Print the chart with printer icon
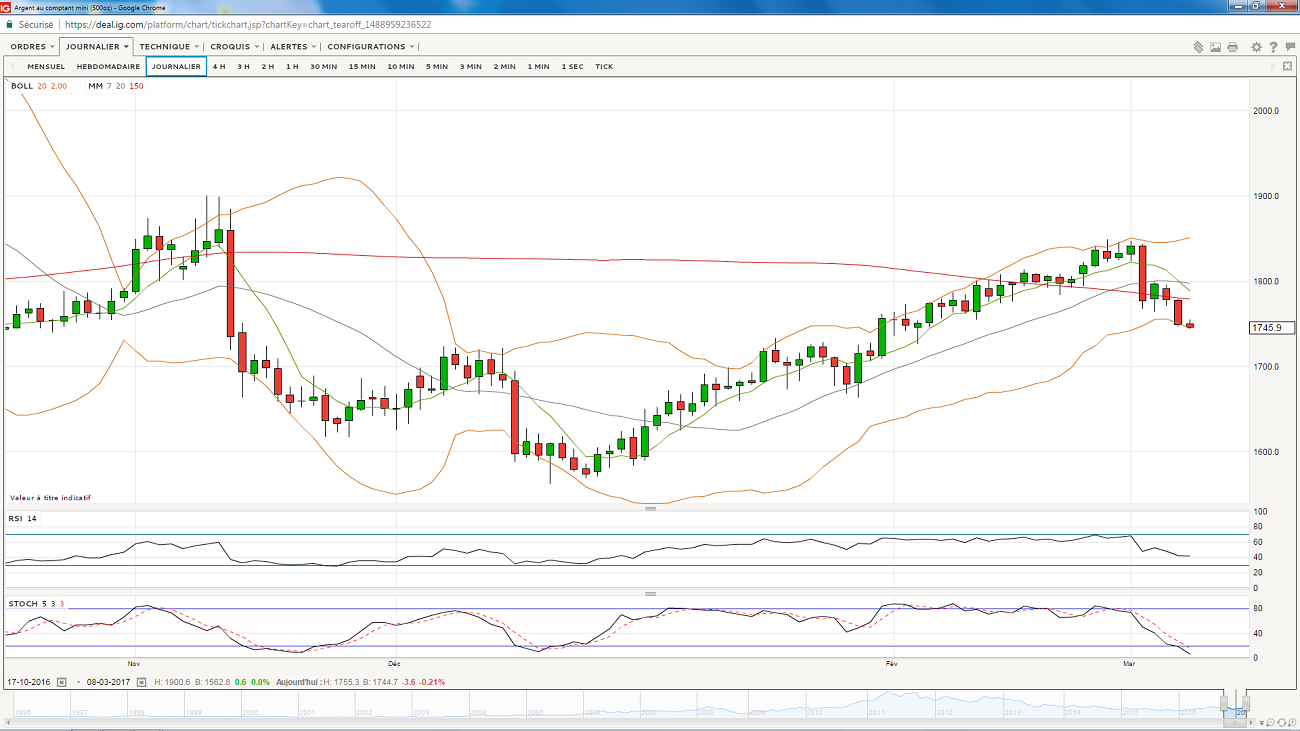 pos(1233,47)
